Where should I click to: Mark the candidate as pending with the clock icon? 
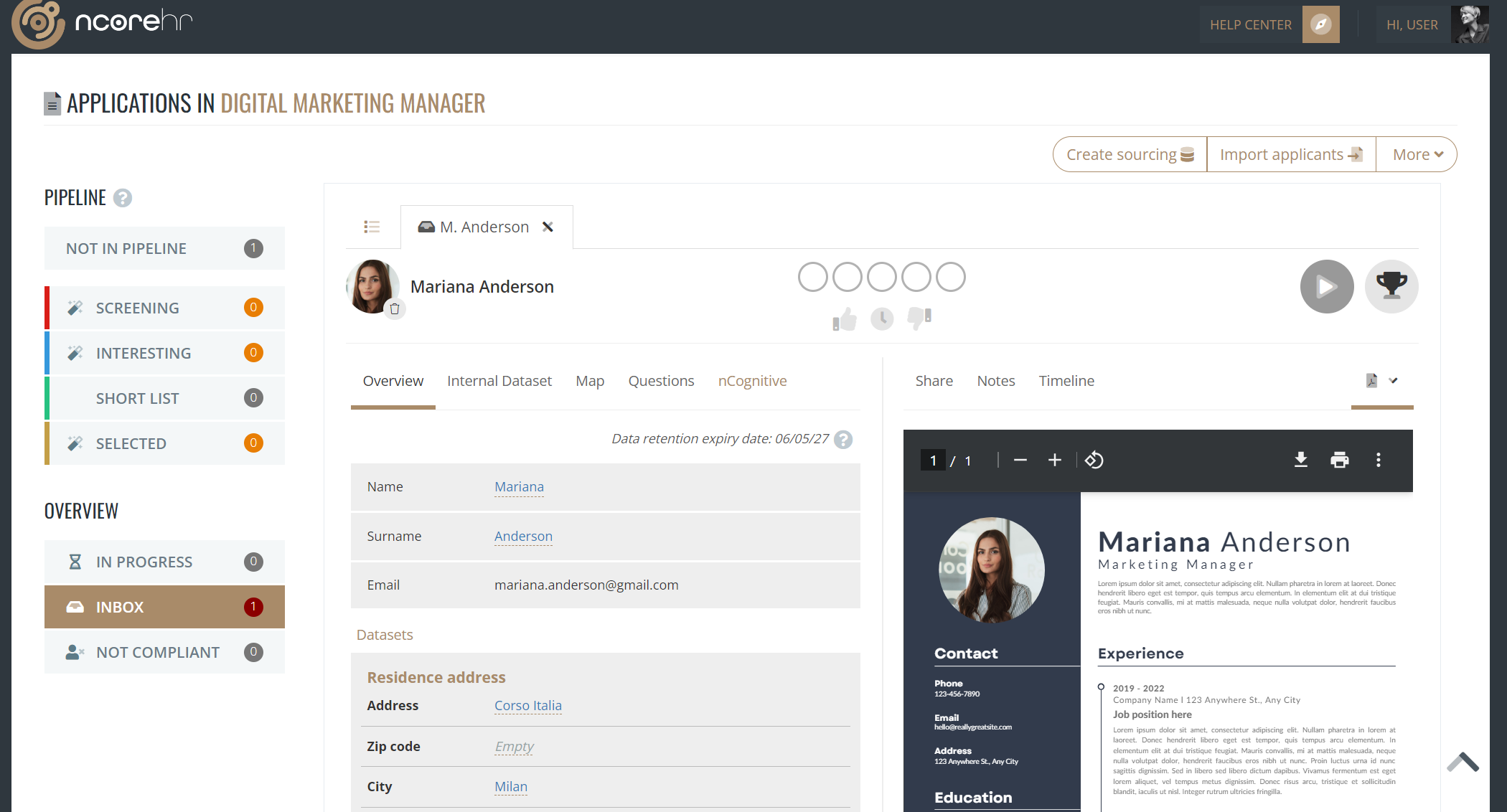click(x=882, y=318)
